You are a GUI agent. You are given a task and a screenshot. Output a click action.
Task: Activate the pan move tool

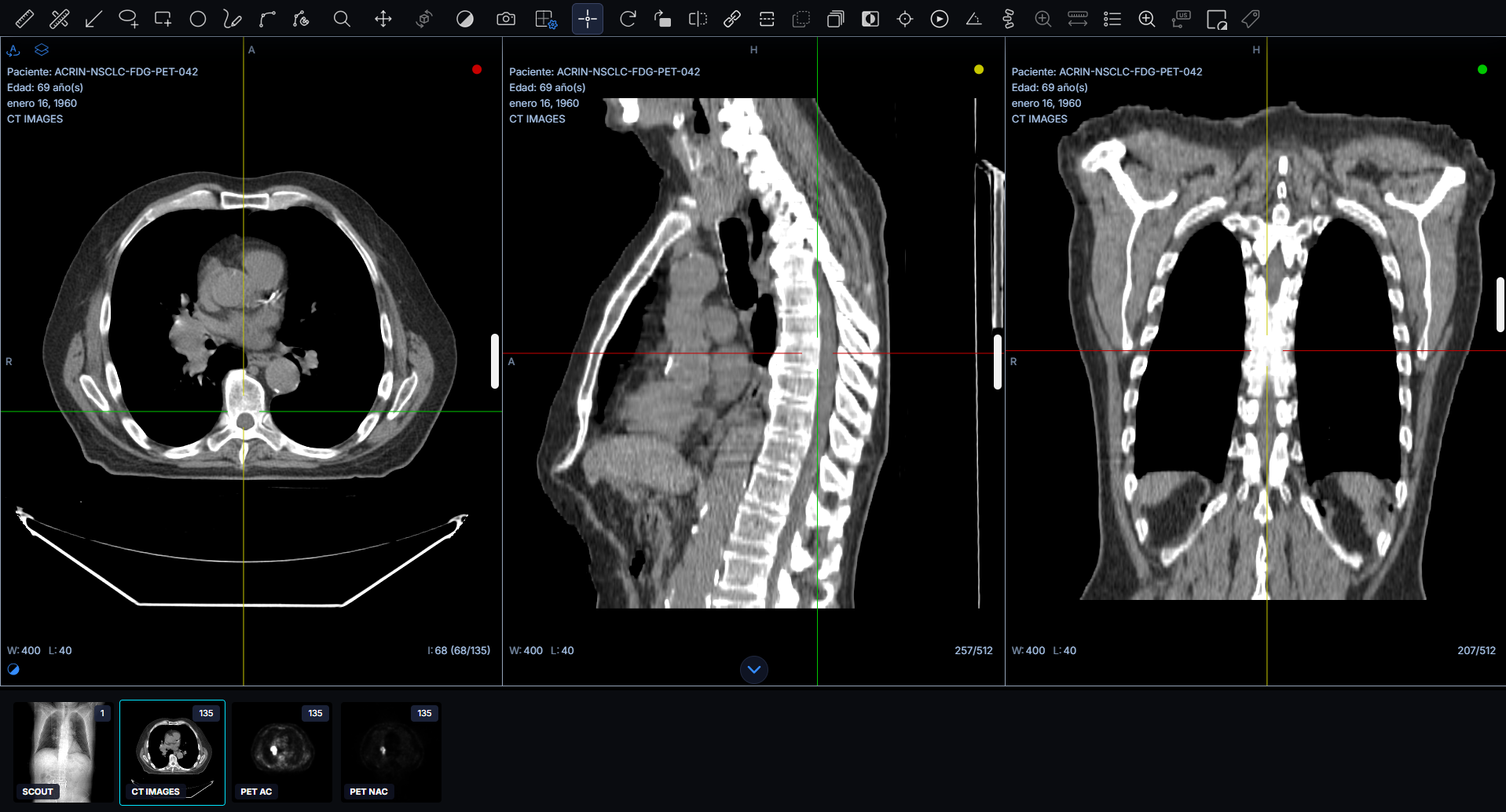pos(383,19)
